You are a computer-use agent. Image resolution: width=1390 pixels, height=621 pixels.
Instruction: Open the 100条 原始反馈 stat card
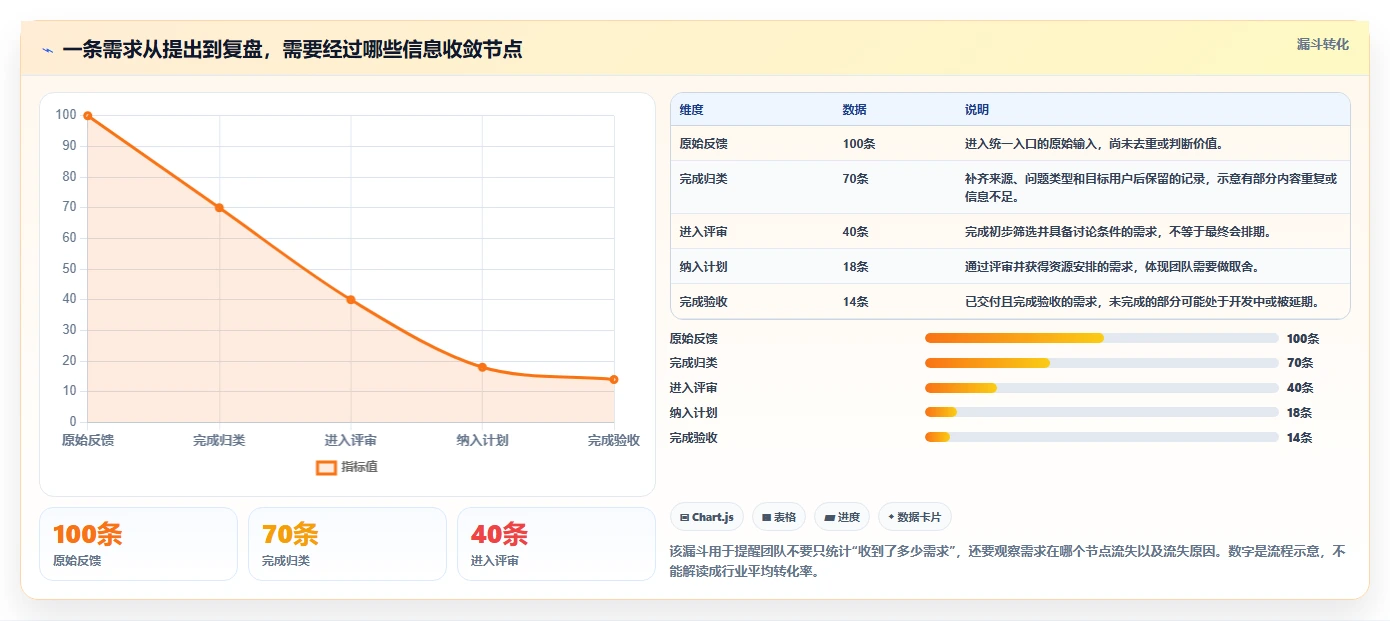(x=139, y=544)
